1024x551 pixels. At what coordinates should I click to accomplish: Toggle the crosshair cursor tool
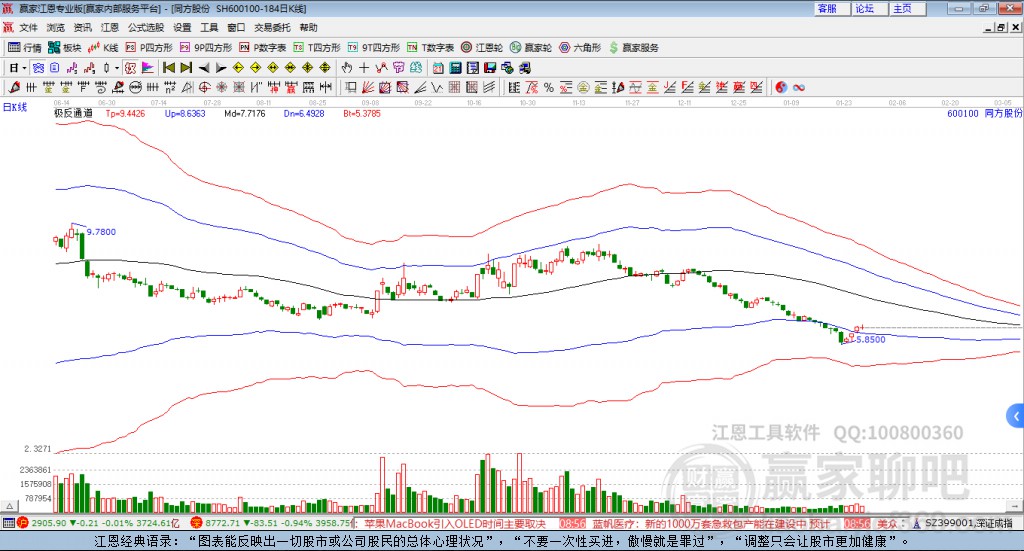click(x=364, y=68)
